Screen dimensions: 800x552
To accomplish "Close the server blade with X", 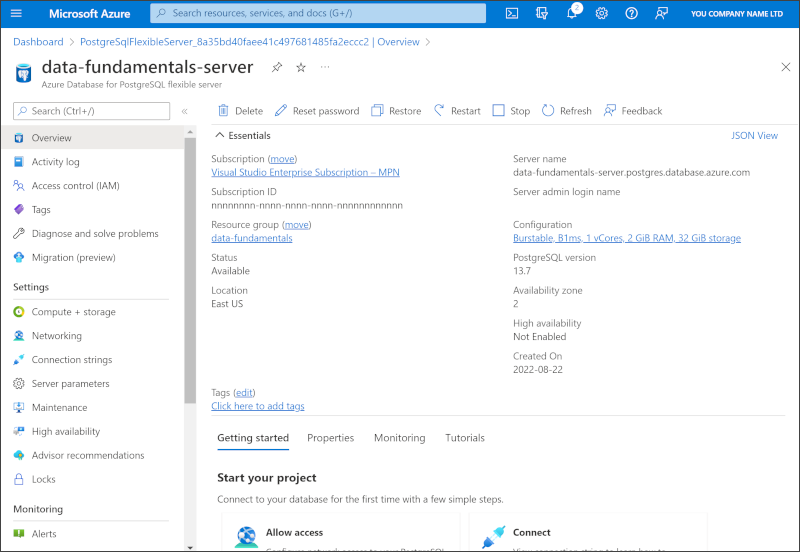I will (786, 67).
